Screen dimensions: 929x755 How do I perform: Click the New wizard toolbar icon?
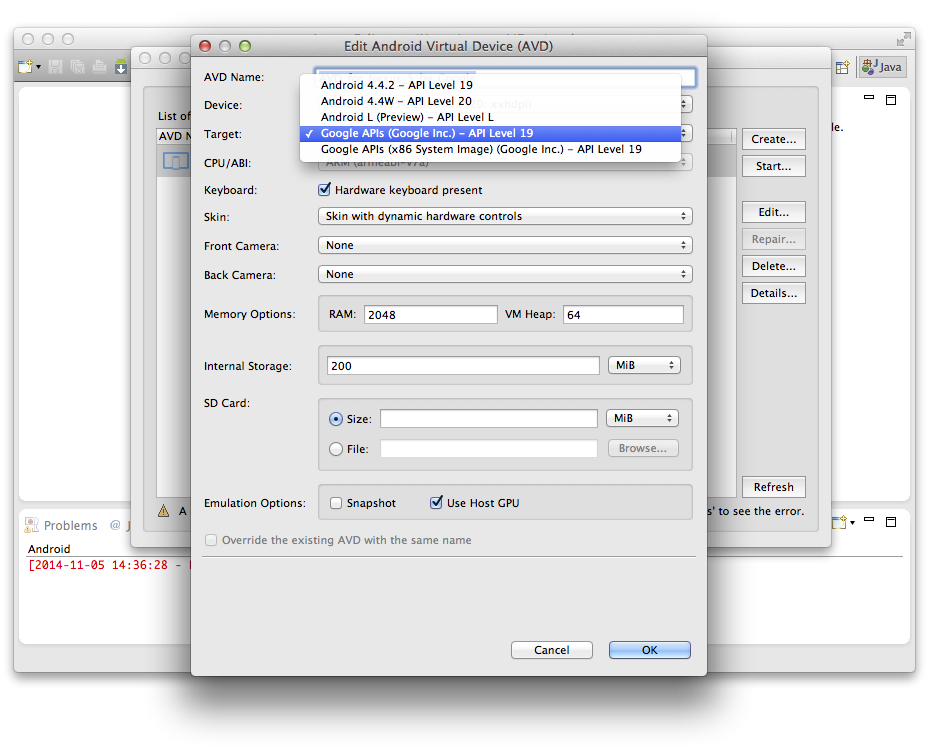click(26, 67)
